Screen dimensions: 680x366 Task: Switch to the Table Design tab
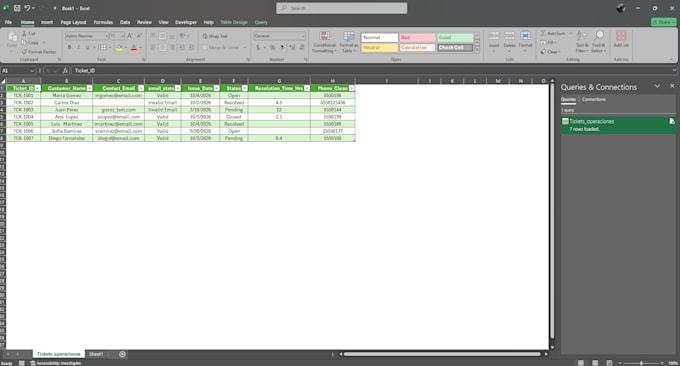pyautogui.click(x=234, y=22)
